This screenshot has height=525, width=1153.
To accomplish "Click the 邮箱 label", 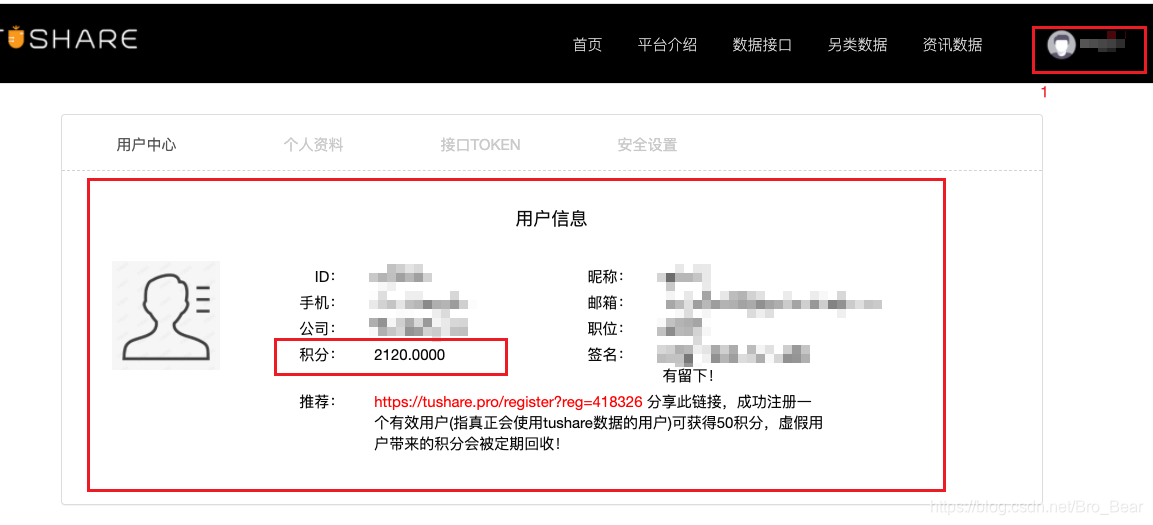I will click(x=606, y=303).
